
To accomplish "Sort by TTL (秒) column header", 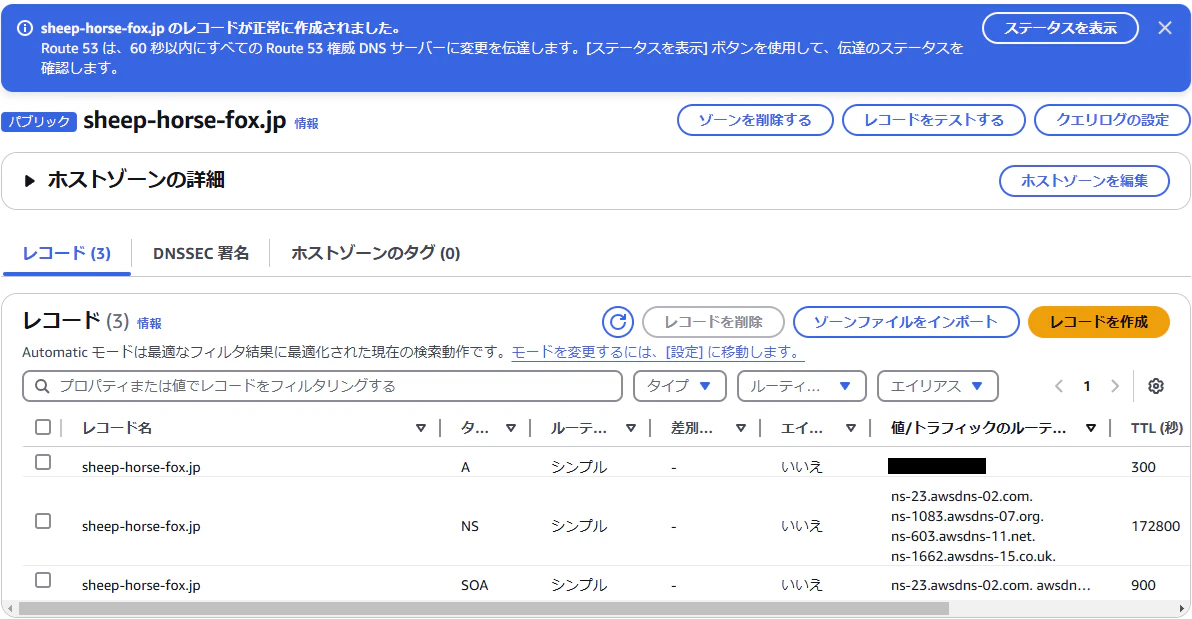I will click(x=1156, y=428).
